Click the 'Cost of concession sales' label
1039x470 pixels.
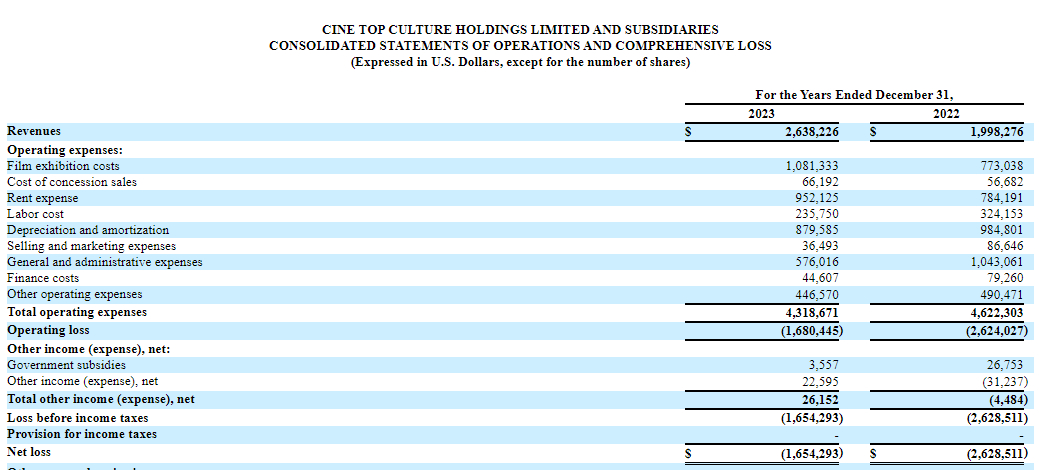click(x=72, y=182)
